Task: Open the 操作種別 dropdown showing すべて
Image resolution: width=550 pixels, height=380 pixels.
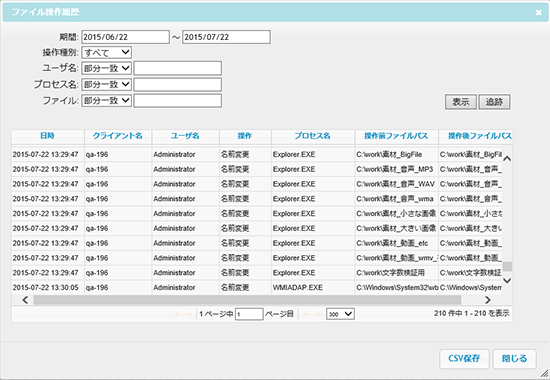Action: tap(107, 53)
